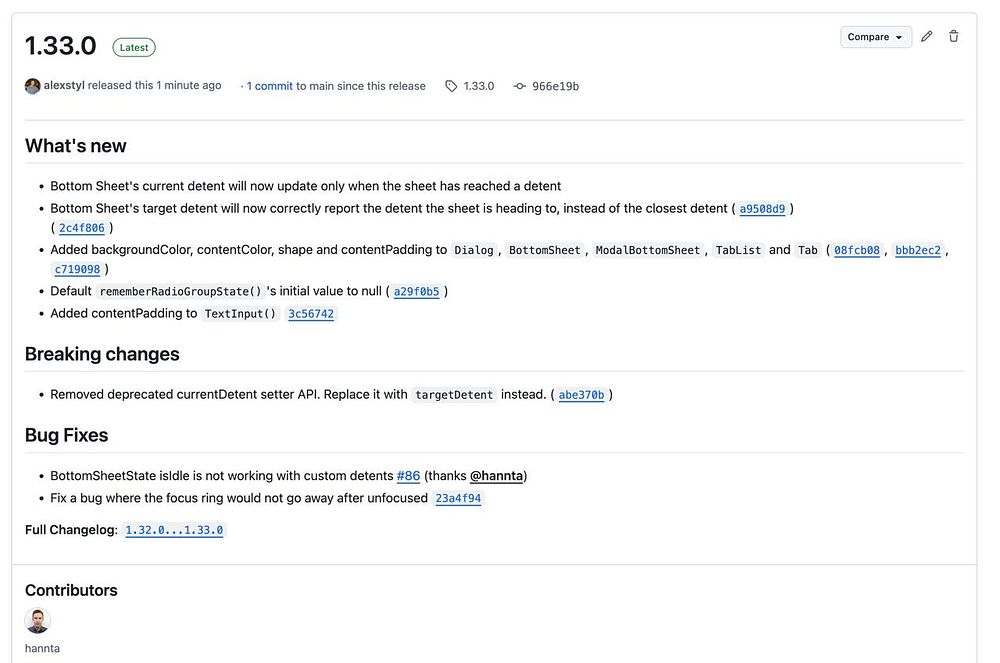Open commit 2c4f806
1000x663 pixels.
pos(81,228)
